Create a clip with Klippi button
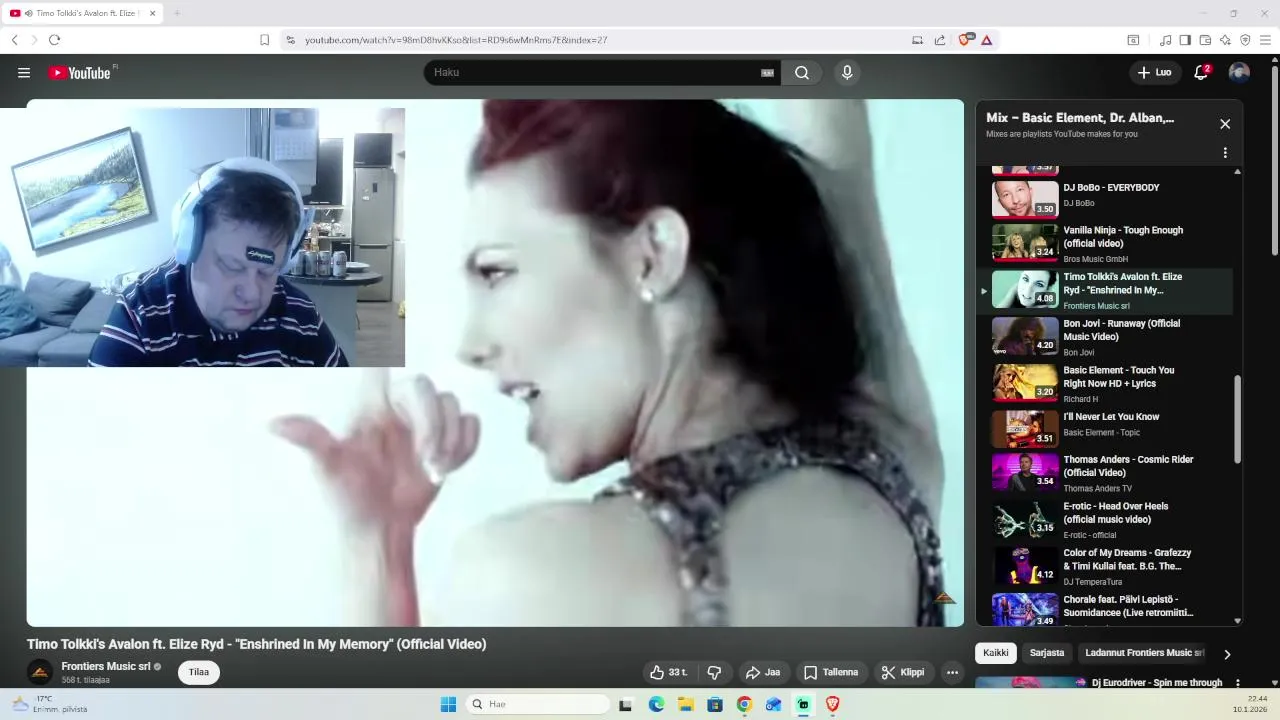The height and width of the screenshot is (720, 1280). click(903, 672)
